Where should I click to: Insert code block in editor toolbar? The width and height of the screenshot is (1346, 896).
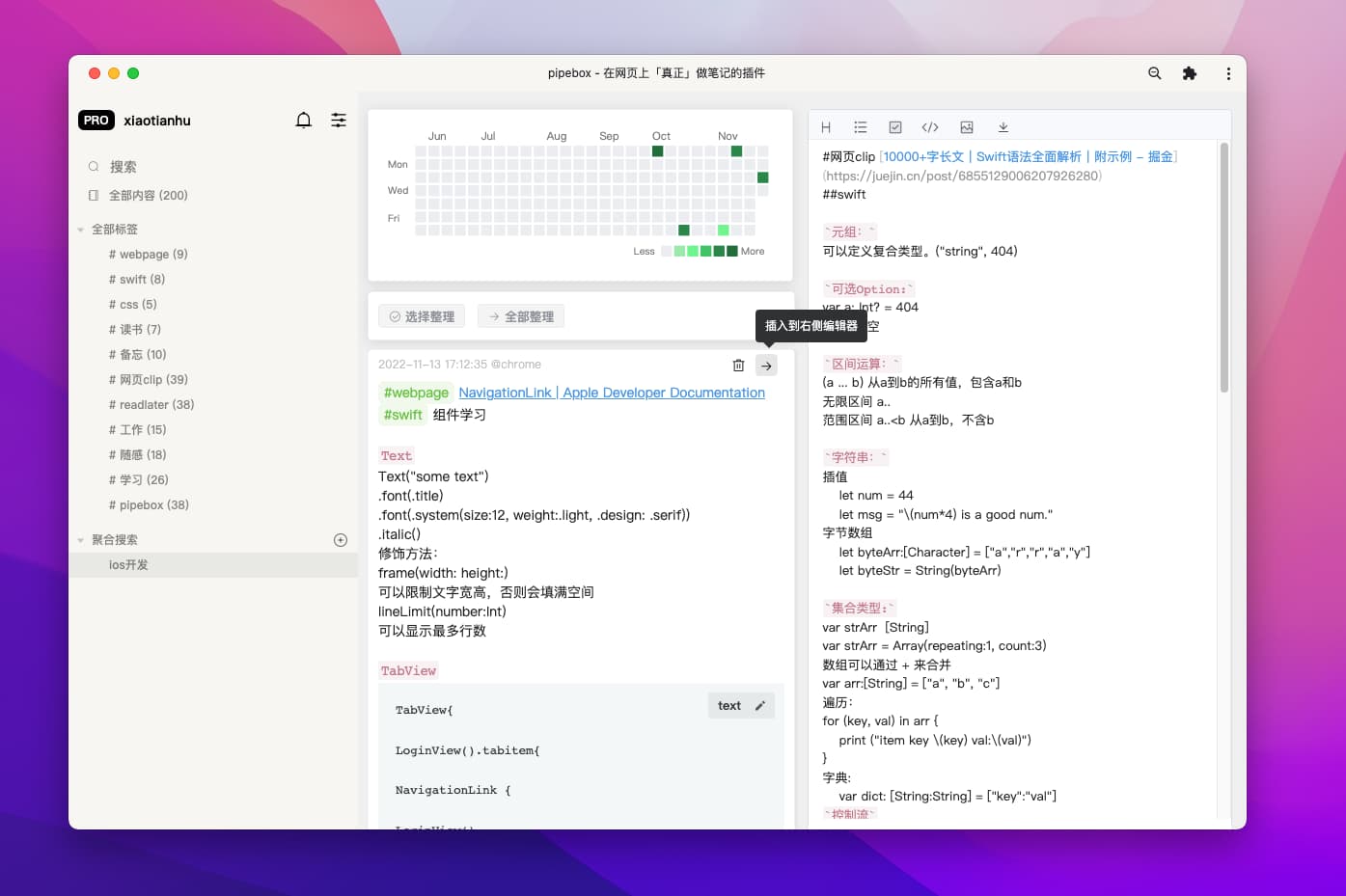click(x=930, y=127)
